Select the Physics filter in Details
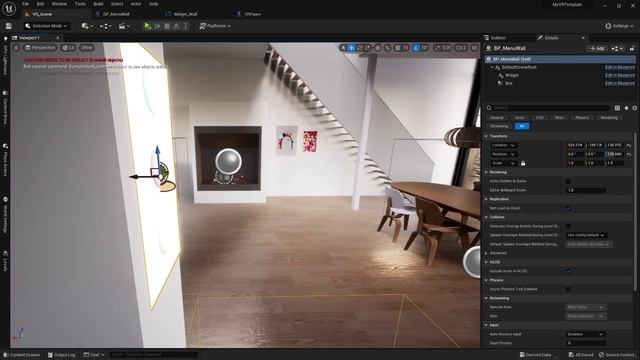 click(x=582, y=118)
